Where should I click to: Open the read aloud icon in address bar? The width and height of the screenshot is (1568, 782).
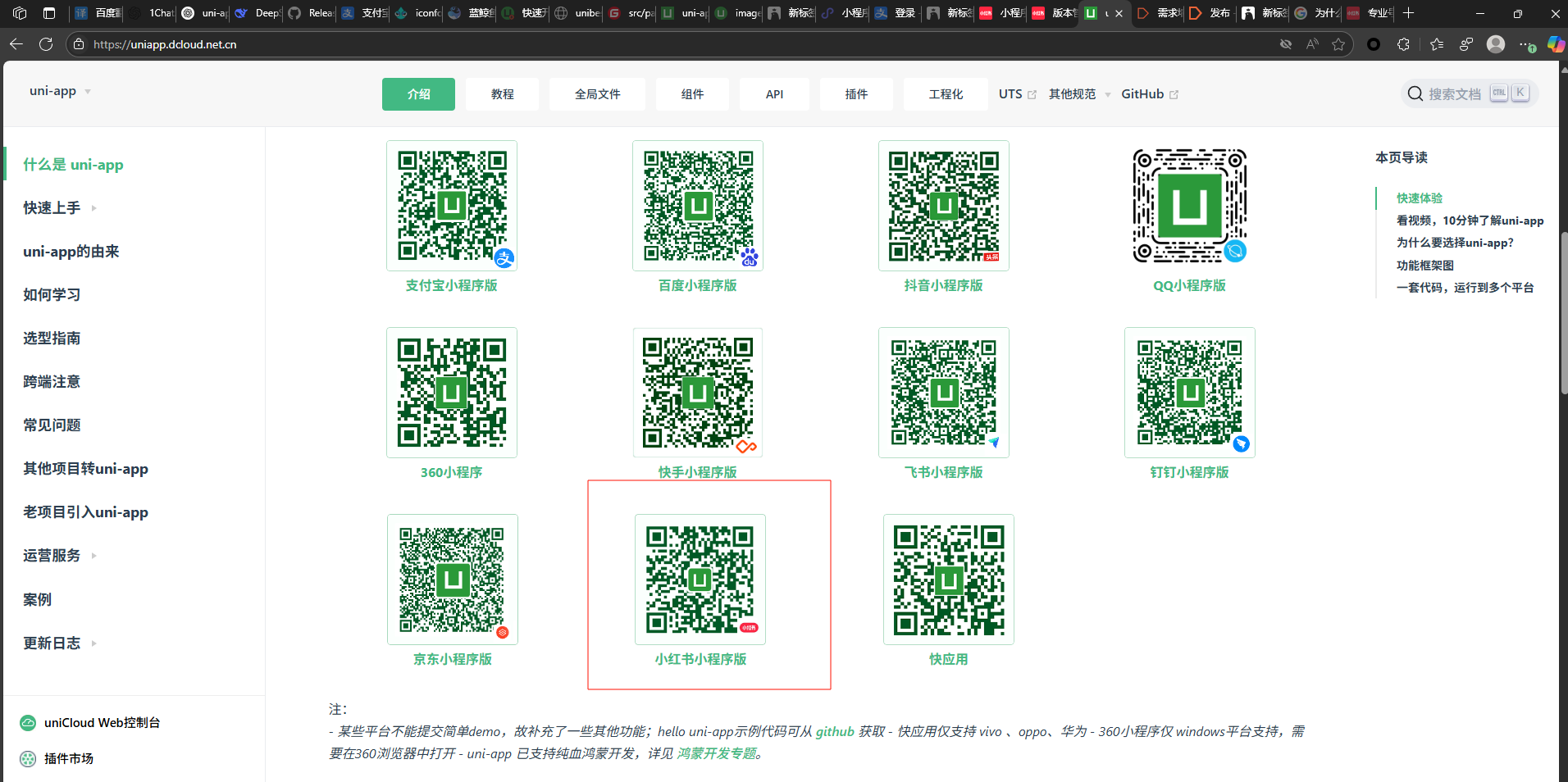1312,44
